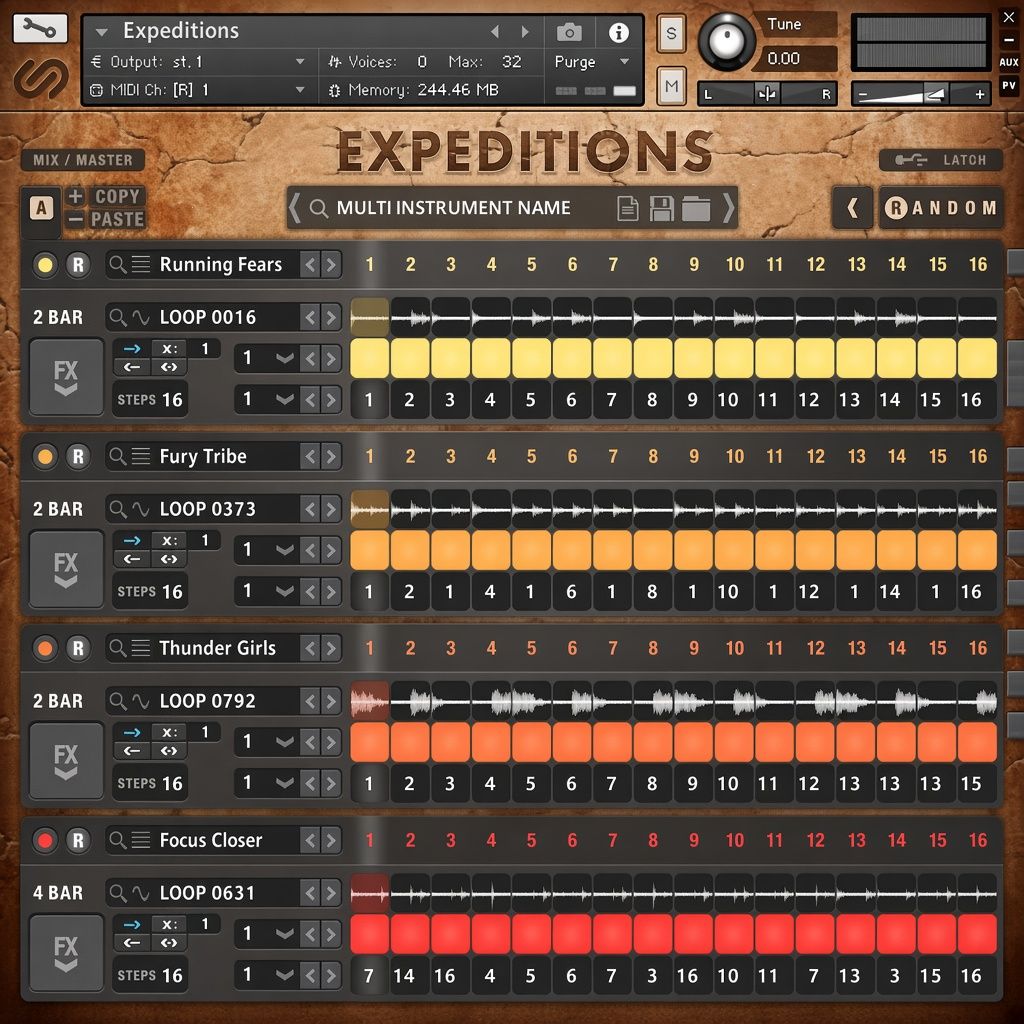Open preset list icon next to Fury Tribe
The image size is (1024, 1024).
[x=140, y=456]
